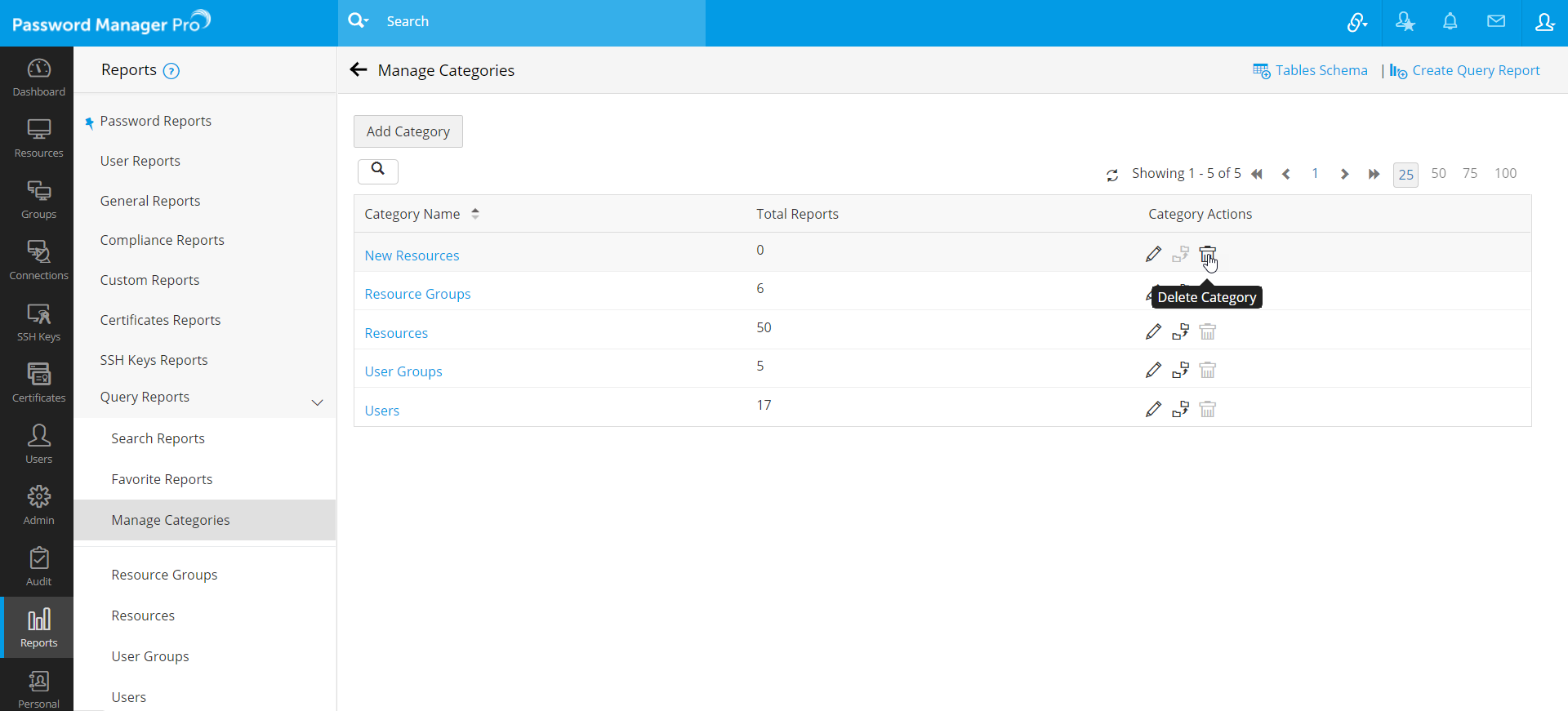Go to SSH Keys in the sidebar
The image size is (1568, 711).
point(38,322)
